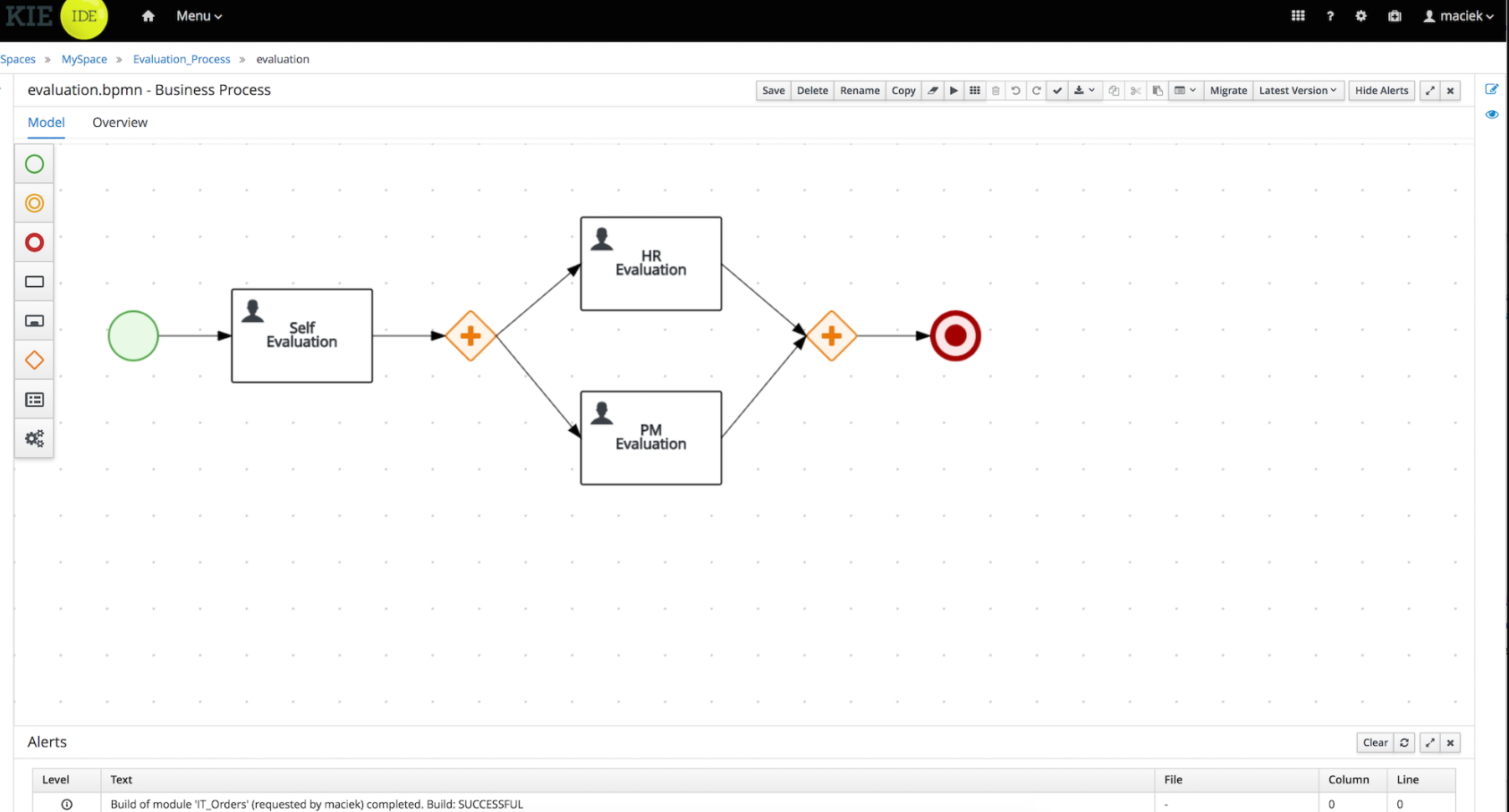Select the green start event on canvas

(x=133, y=335)
